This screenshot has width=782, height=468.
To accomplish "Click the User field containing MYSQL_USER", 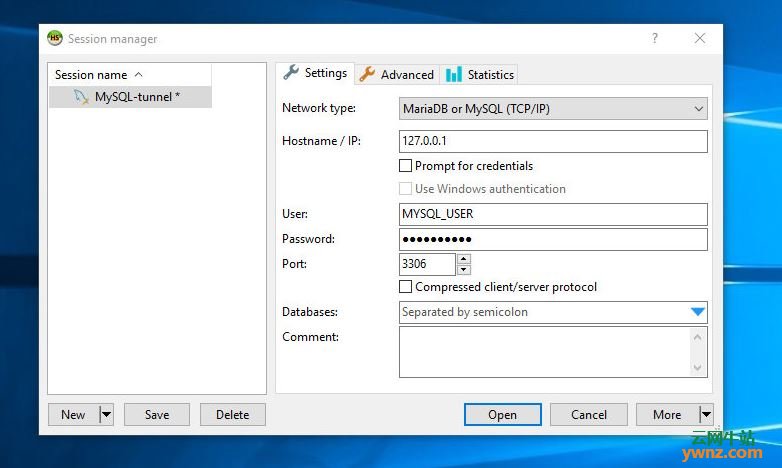I will pyautogui.click(x=553, y=214).
